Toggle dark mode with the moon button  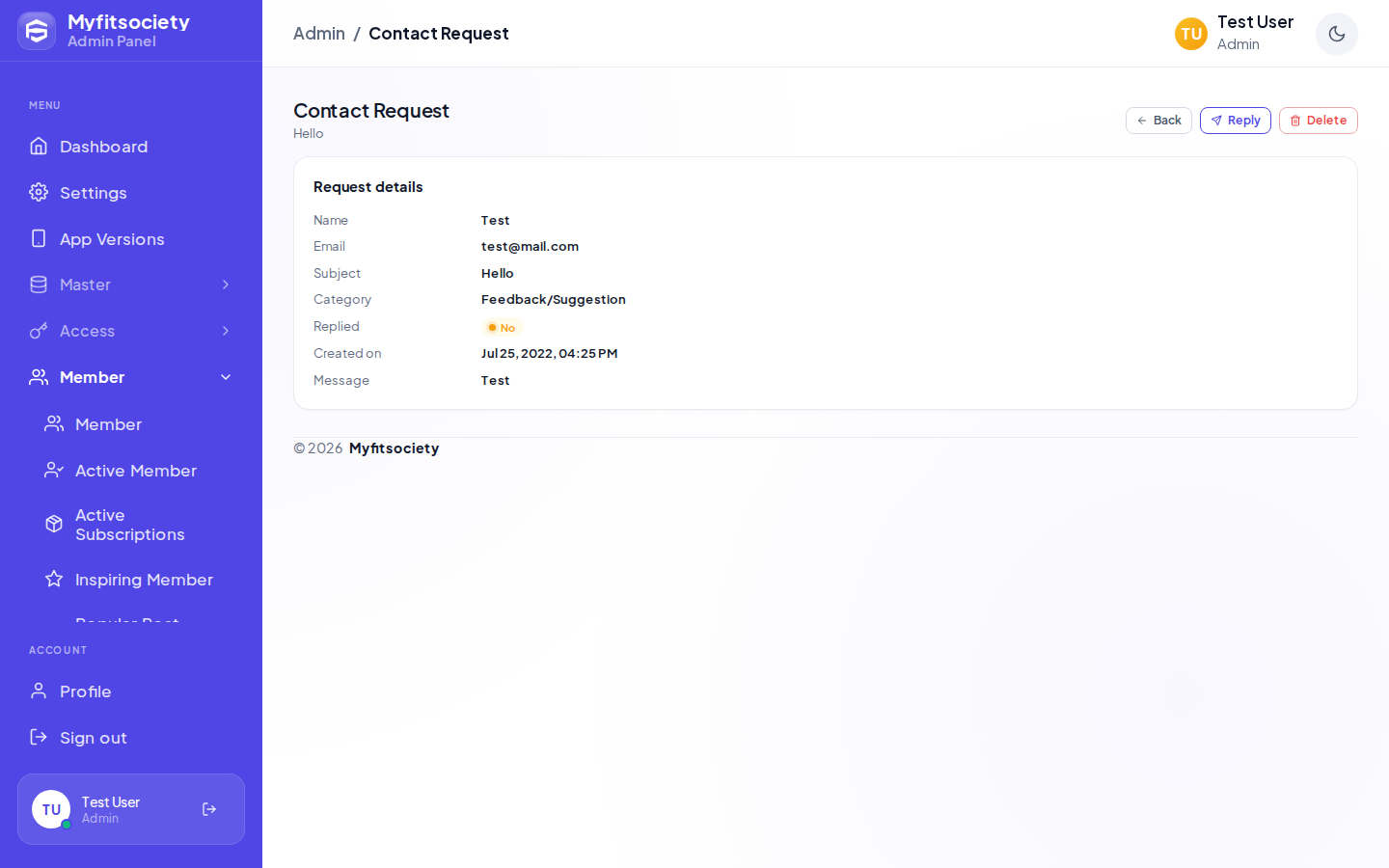tap(1337, 34)
